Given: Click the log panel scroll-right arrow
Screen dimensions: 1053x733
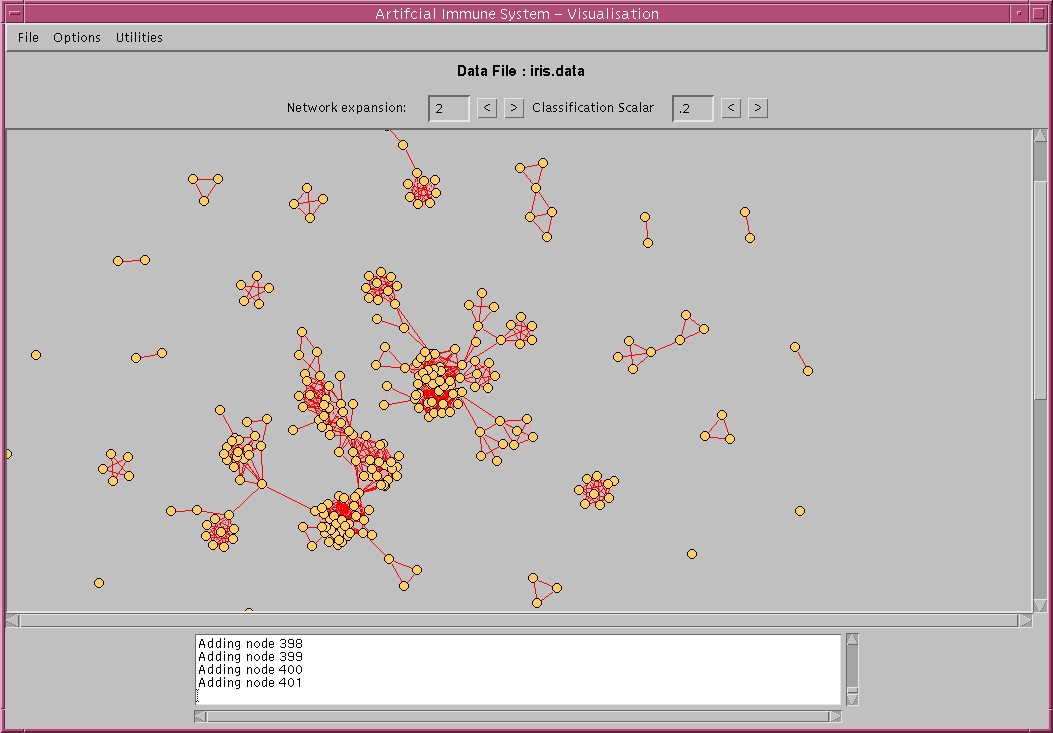Looking at the screenshot, I should pyautogui.click(x=835, y=717).
